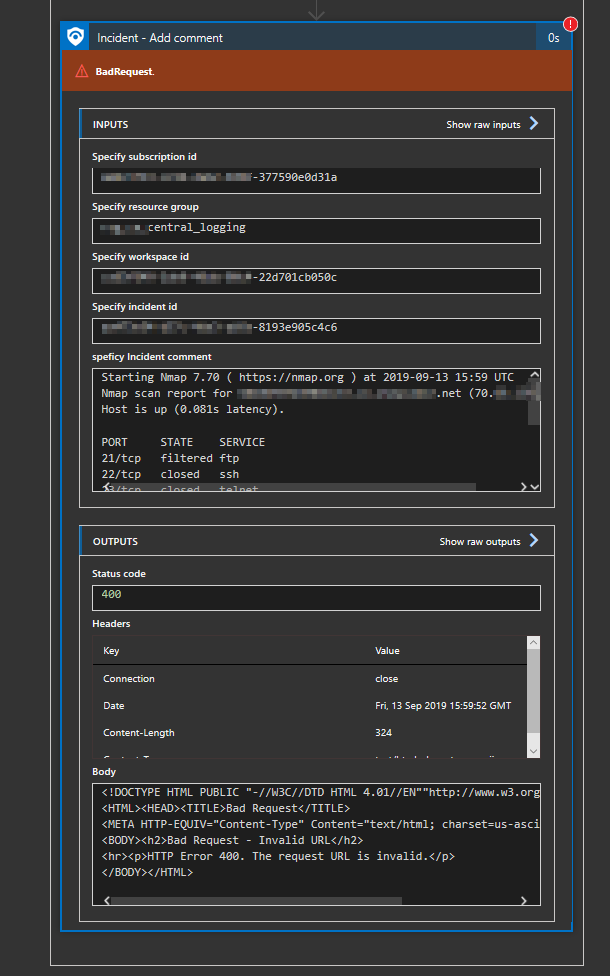Click the incident comment Nmap text box

click(x=316, y=429)
